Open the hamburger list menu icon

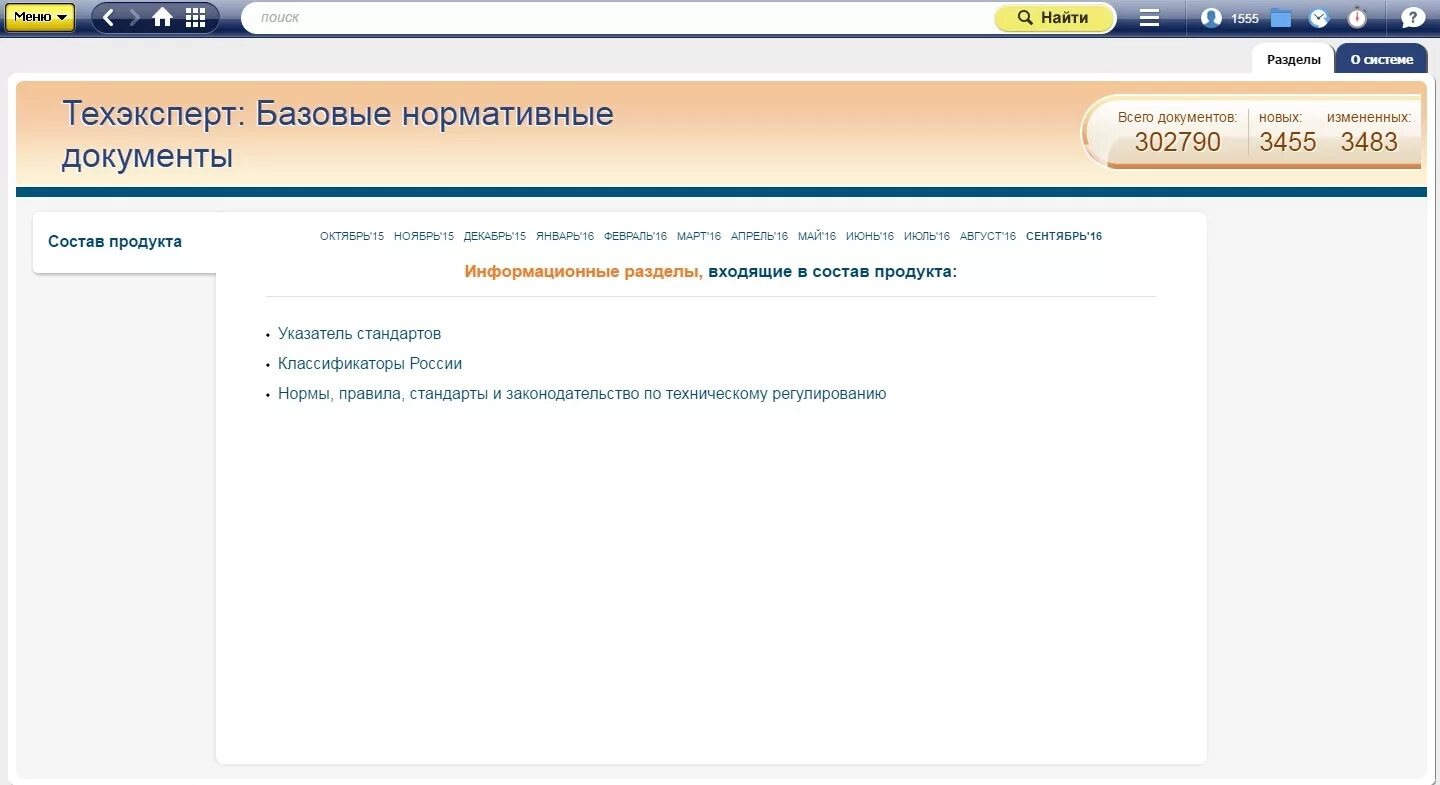tap(1150, 18)
